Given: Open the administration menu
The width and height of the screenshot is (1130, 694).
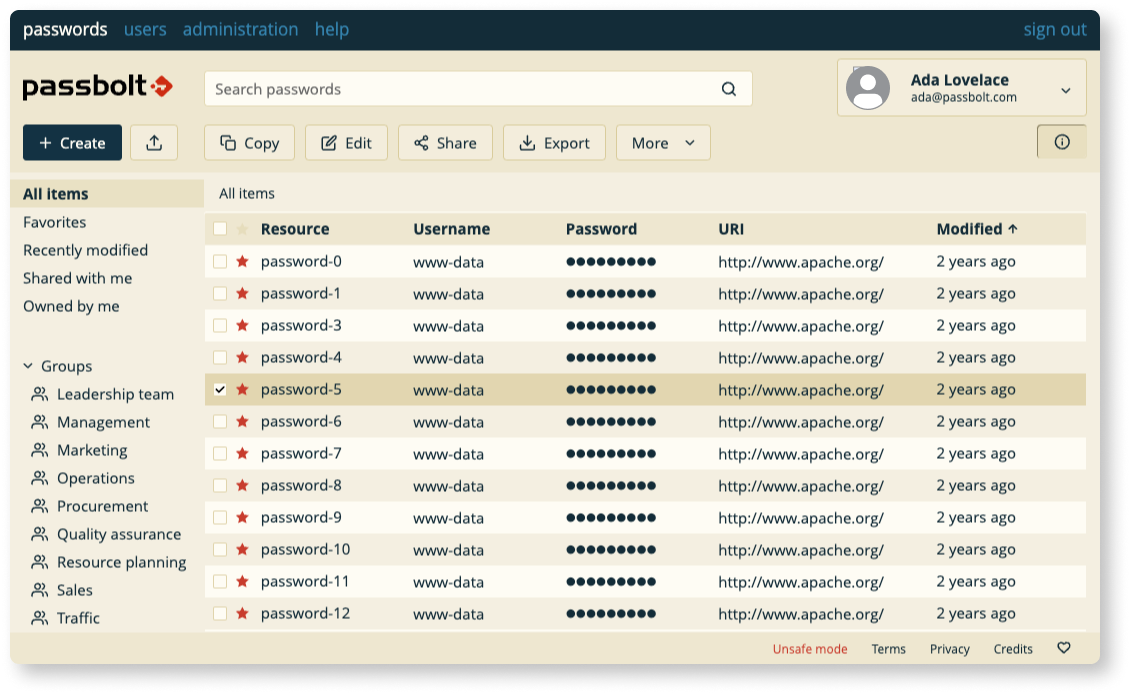Looking at the screenshot, I should tap(240, 30).
